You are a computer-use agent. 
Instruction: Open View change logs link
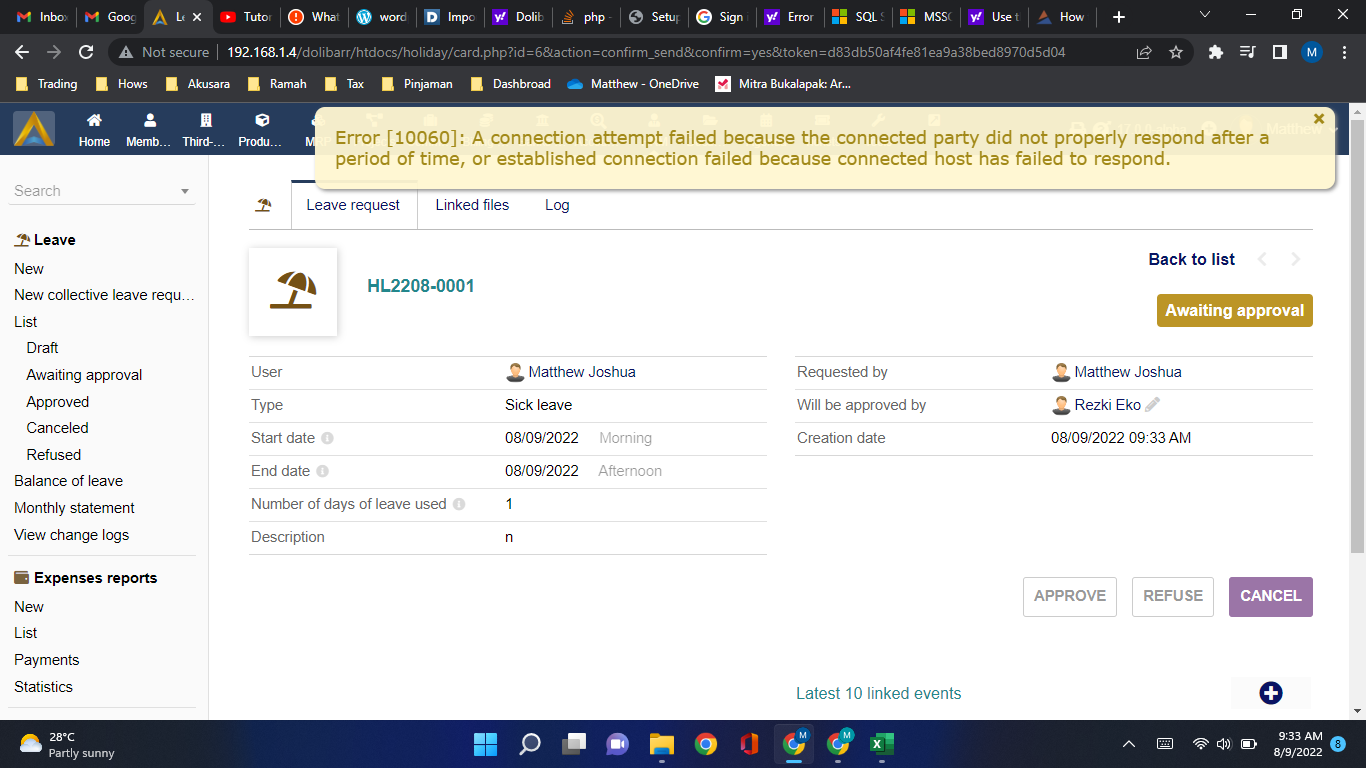[71, 535]
